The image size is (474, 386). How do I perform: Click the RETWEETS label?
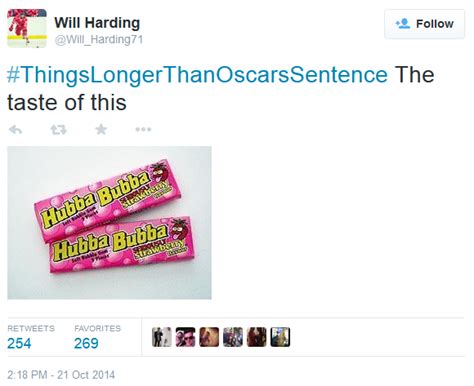coord(31,328)
